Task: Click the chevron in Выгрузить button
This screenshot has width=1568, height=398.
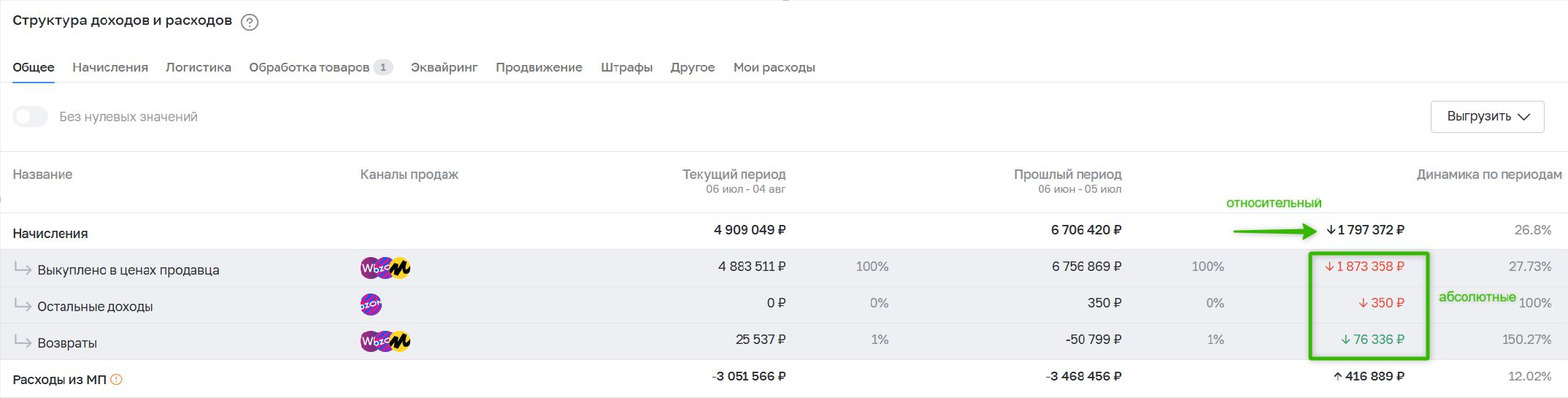Action: pos(1523,117)
